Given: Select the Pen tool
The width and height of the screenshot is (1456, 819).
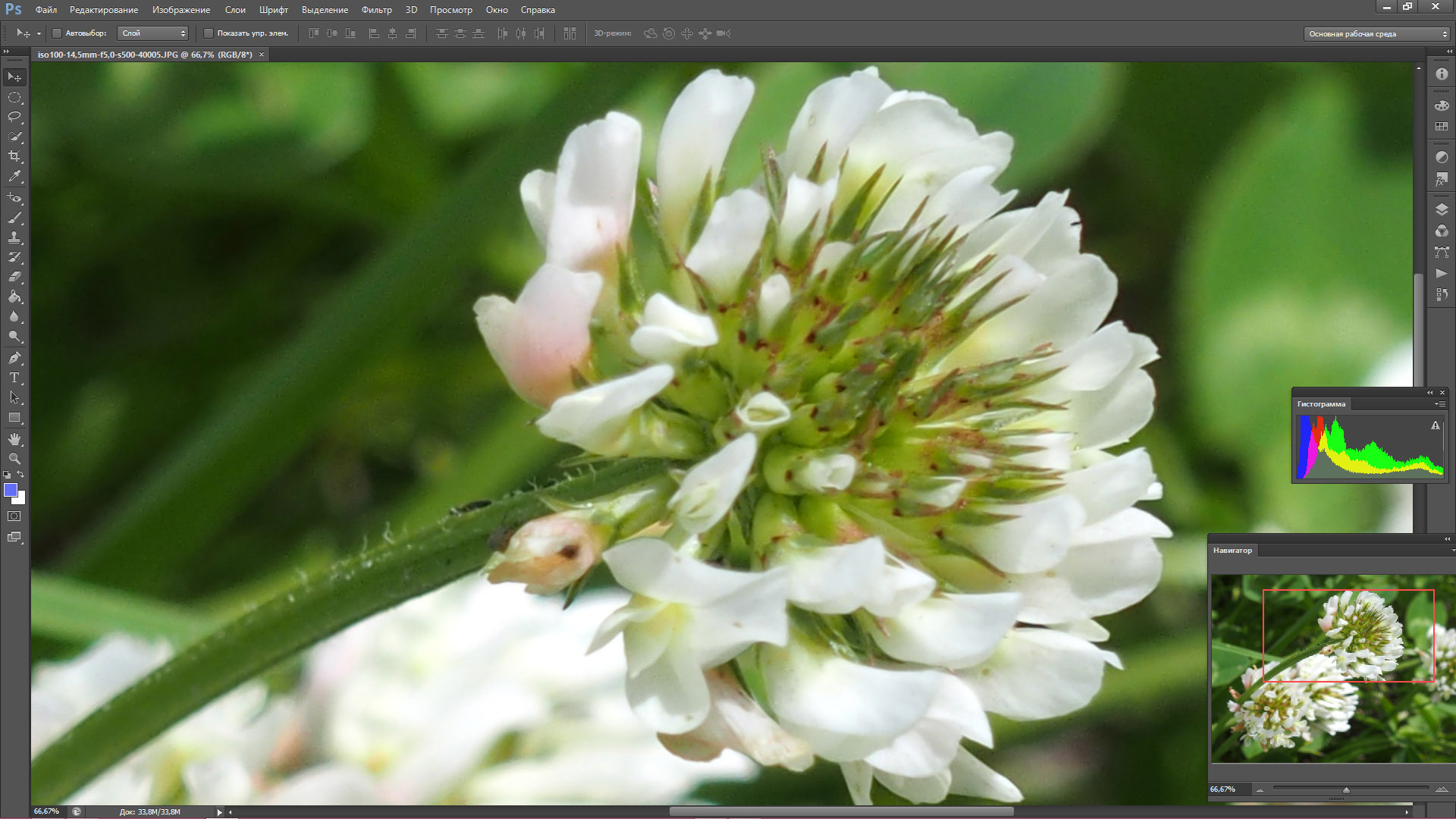Looking at the screenshot, I should pyautogui.click(x=14, y=357).
